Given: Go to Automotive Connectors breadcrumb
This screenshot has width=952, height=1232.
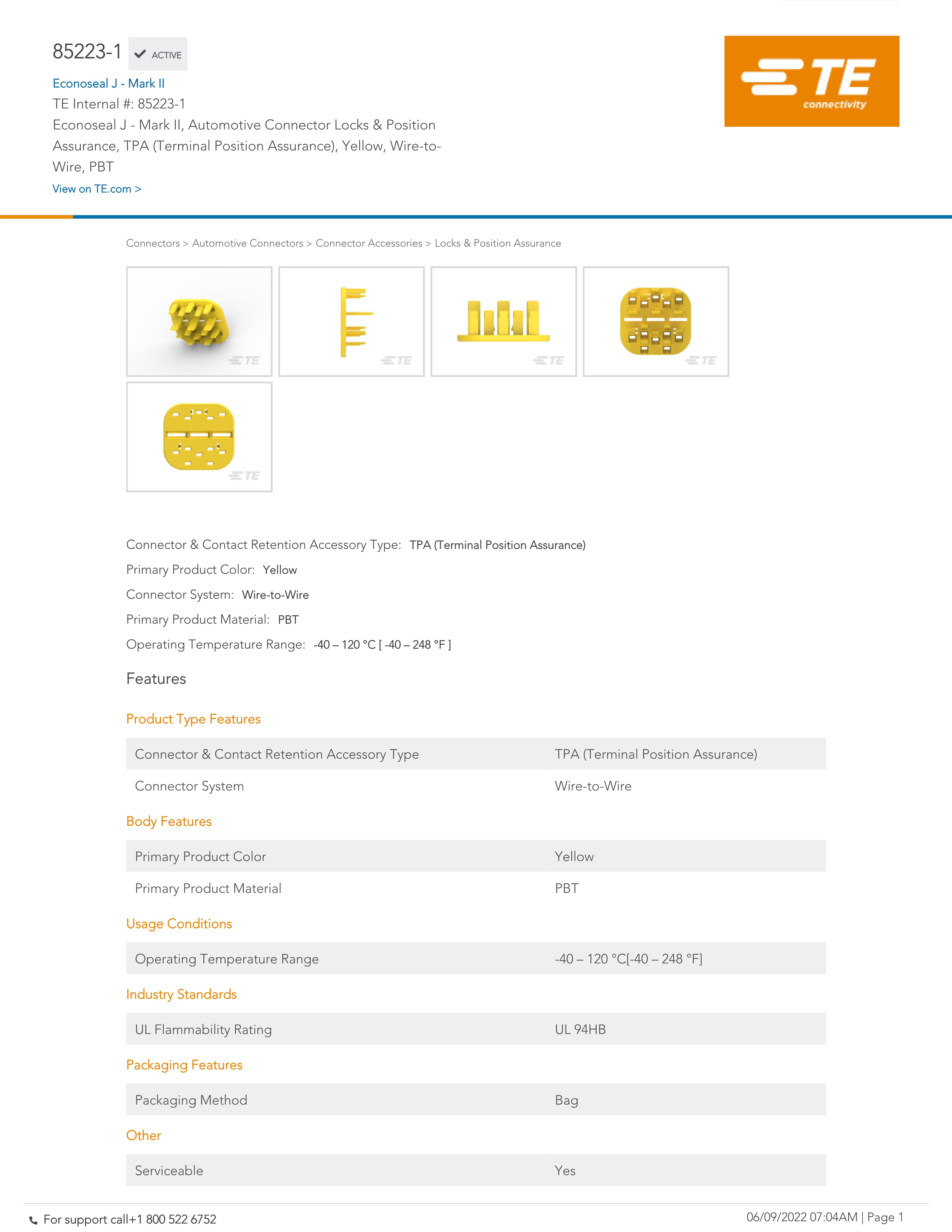Looking at the screenshot, I should point(247,243).
